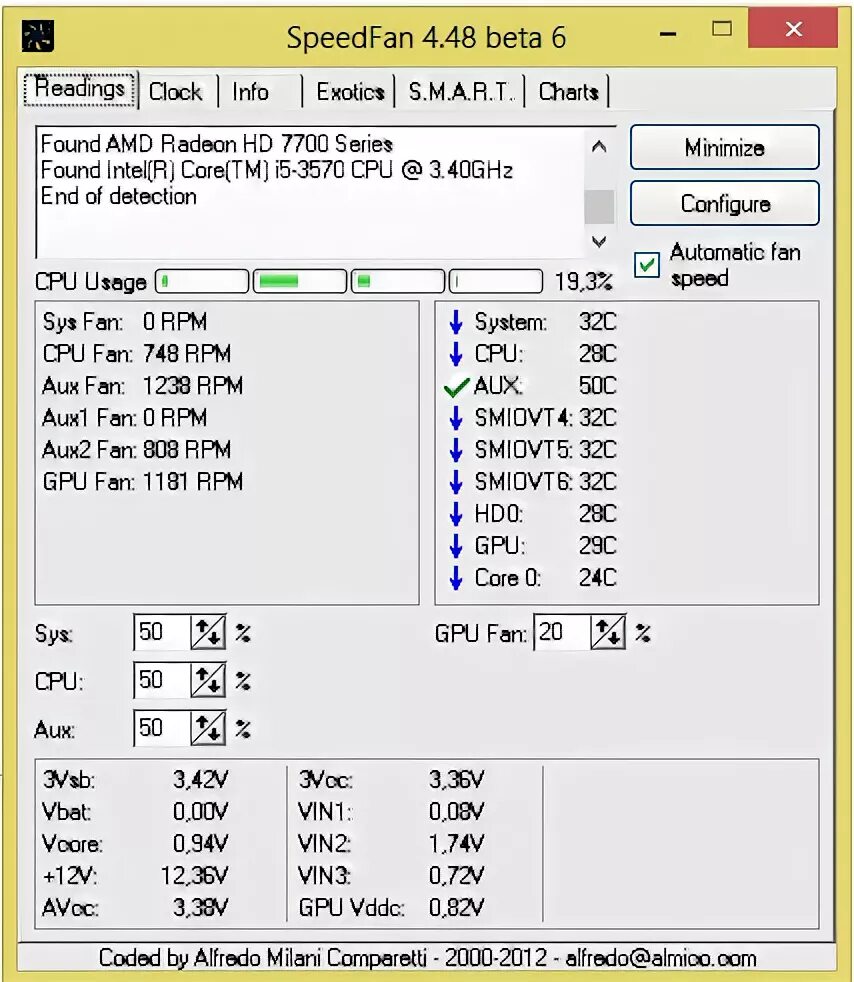Click the Aux speed spinner arrows
Image resolution: width=854 pixels, height=982 pixels.
pyautogui.click(x=208, y=728)
